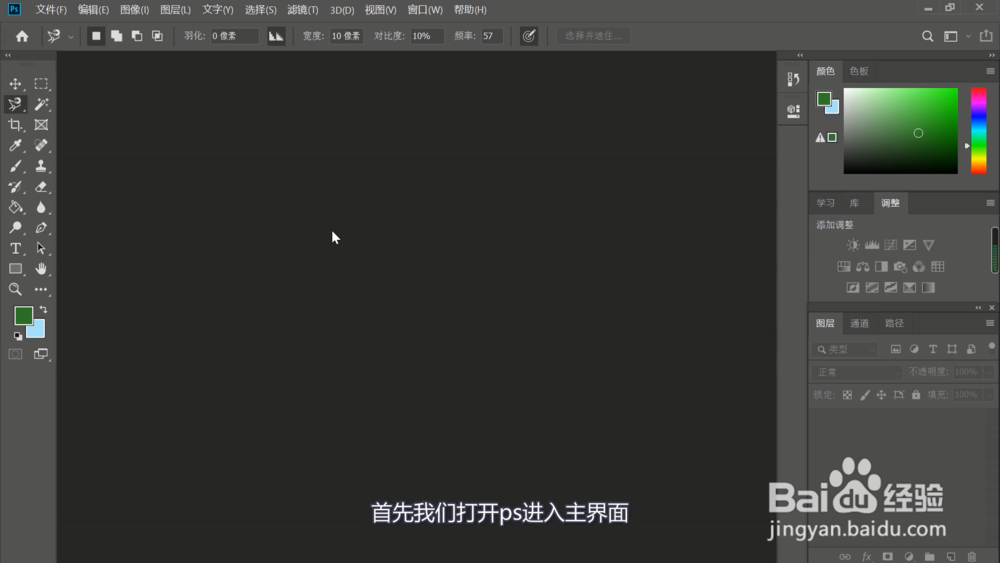Image resolution: width=1000 pixels, height=563 pixels.
Task: Choose Add to Selection mode
Action: (116, 36)
